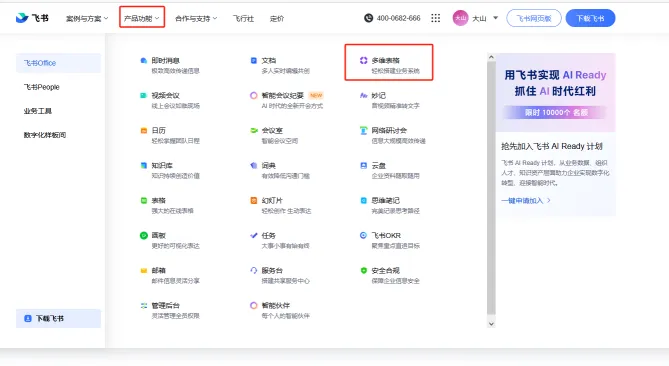The width and height of the screenshot is (669, 366).
Task: Click the phone icon beside 400-0682-666
Action: 369,18
